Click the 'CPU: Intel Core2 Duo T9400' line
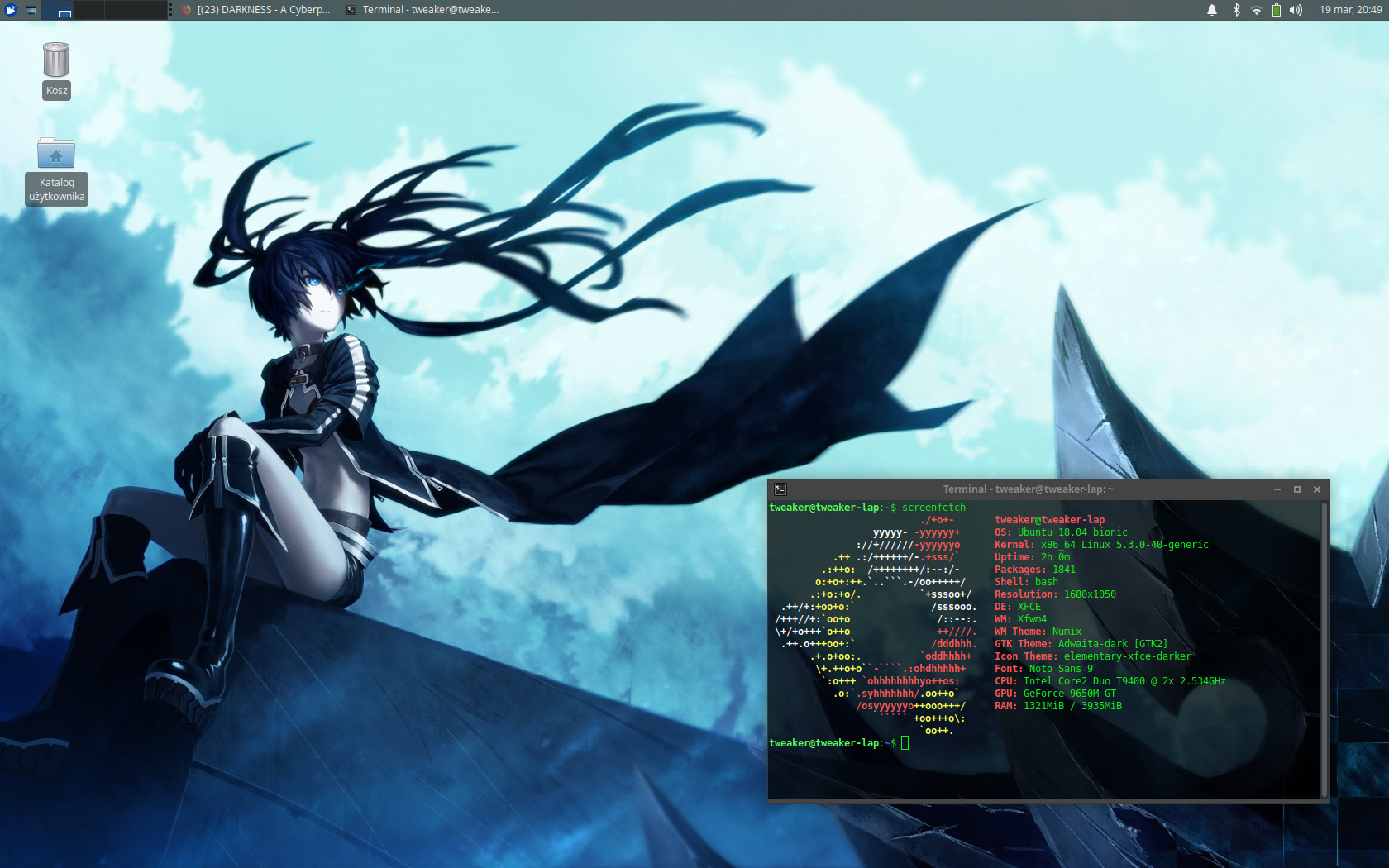The height and width of the screenshot is (868, 1389). pyautogui.click(x=1110, y=681)
